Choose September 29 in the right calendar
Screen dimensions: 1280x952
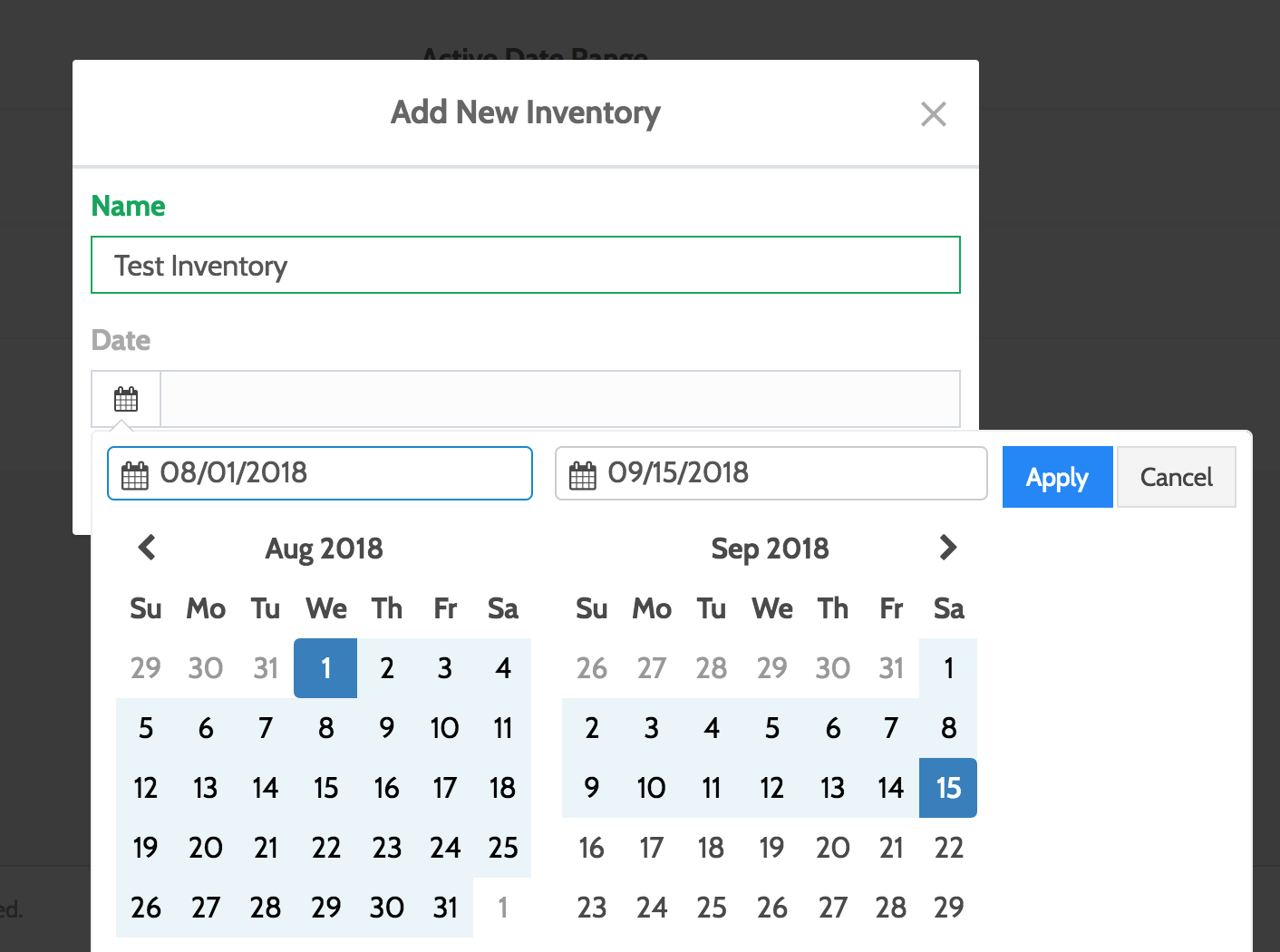(x=948, y=908)
